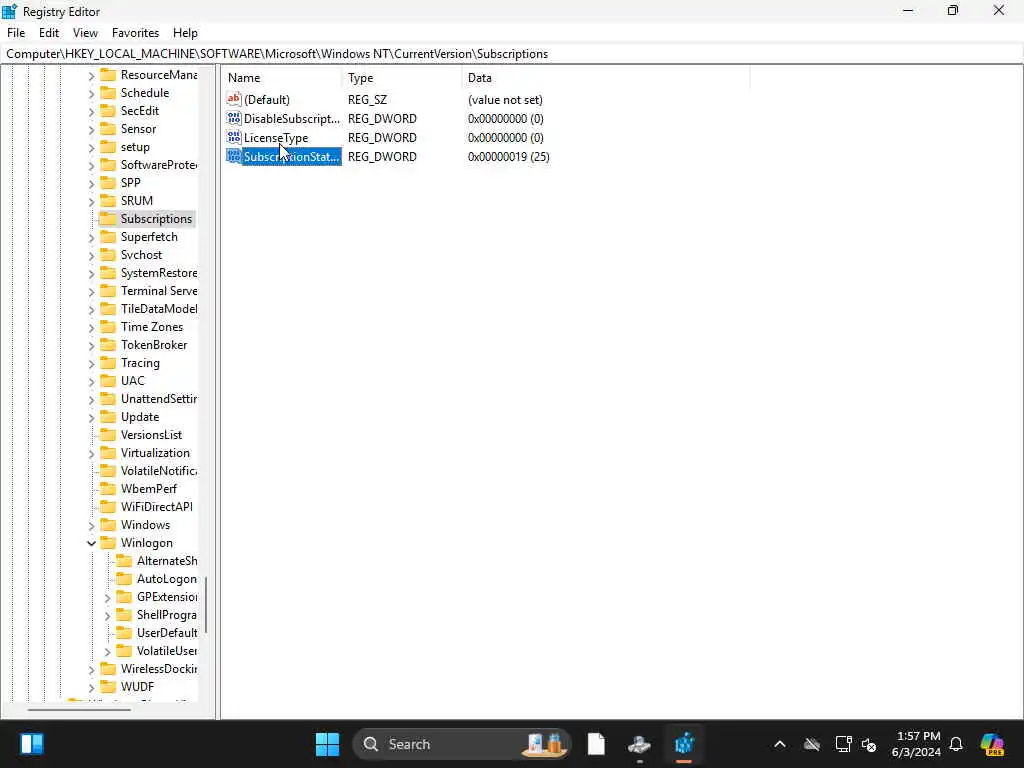Select the (Default) value name
Screen dimensions: 1024x768
point(266,100)
